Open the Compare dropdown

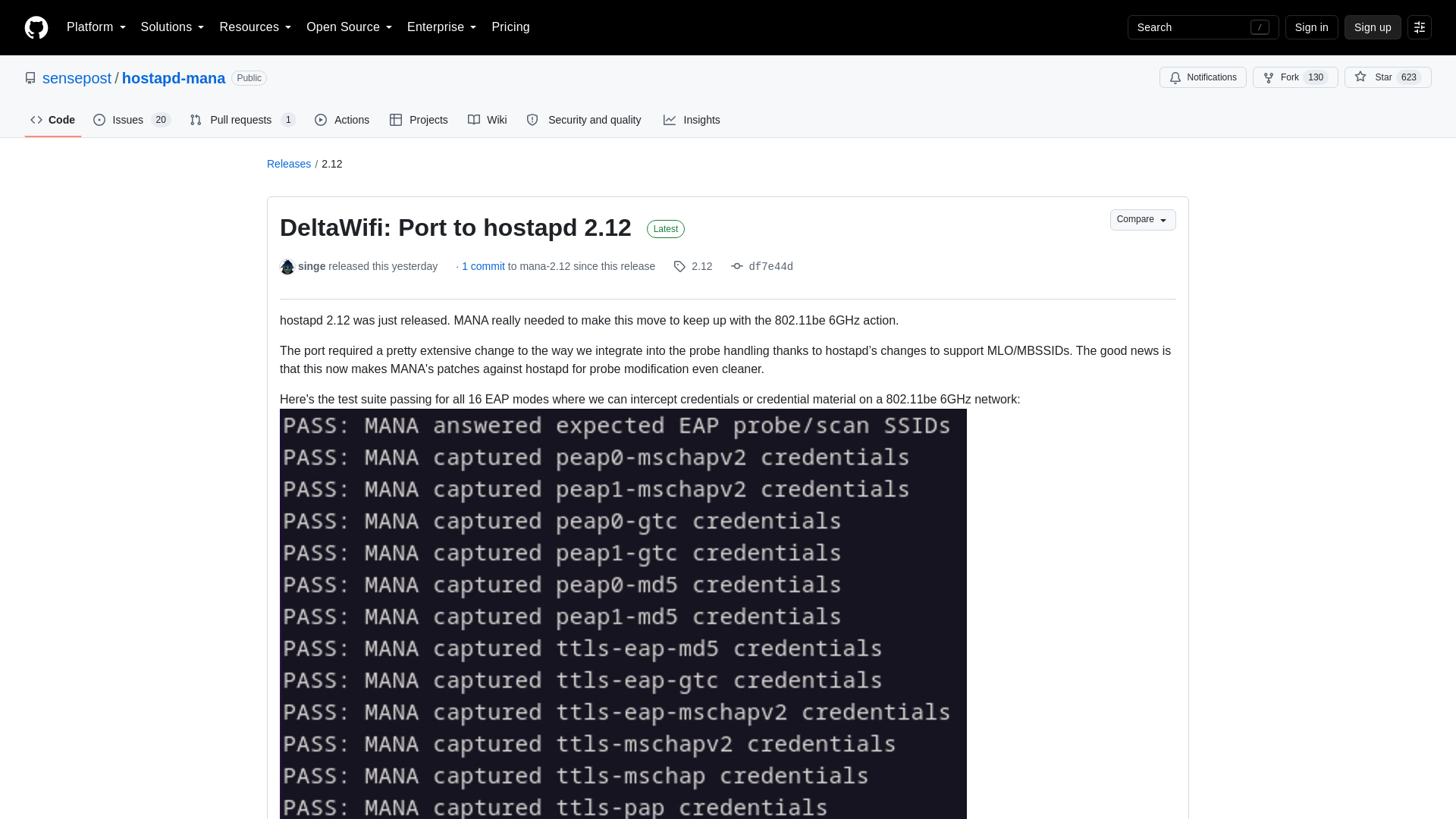click(1143, 220)
